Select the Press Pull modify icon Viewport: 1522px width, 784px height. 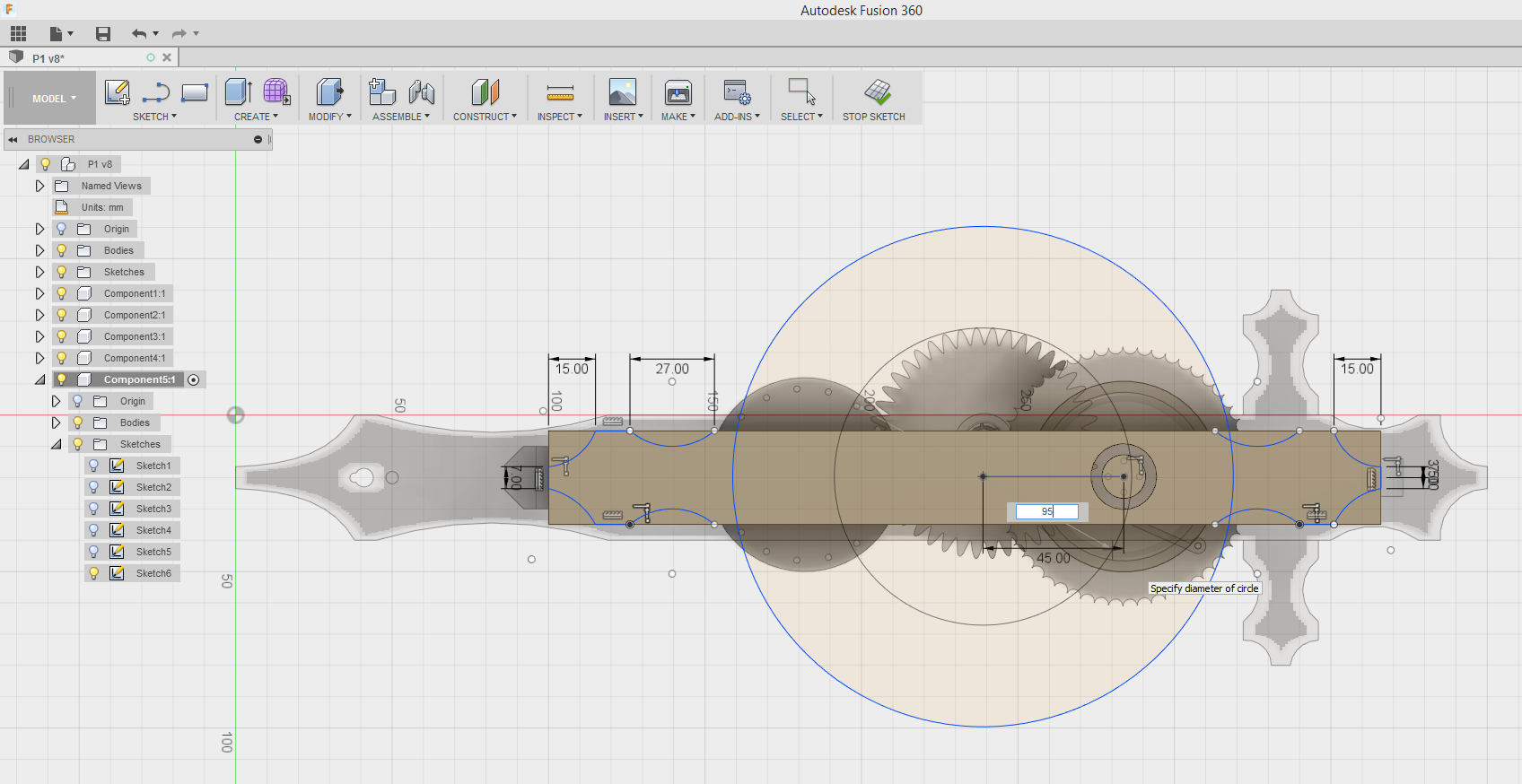coord(329,91)
